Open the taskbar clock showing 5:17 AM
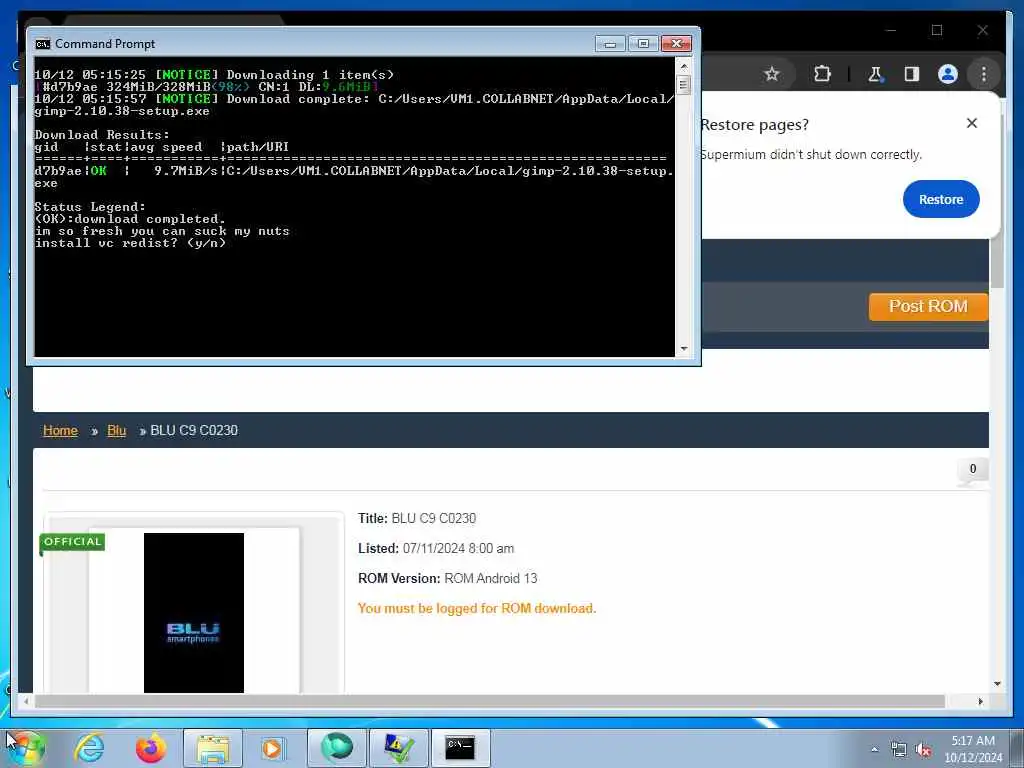 973,749
